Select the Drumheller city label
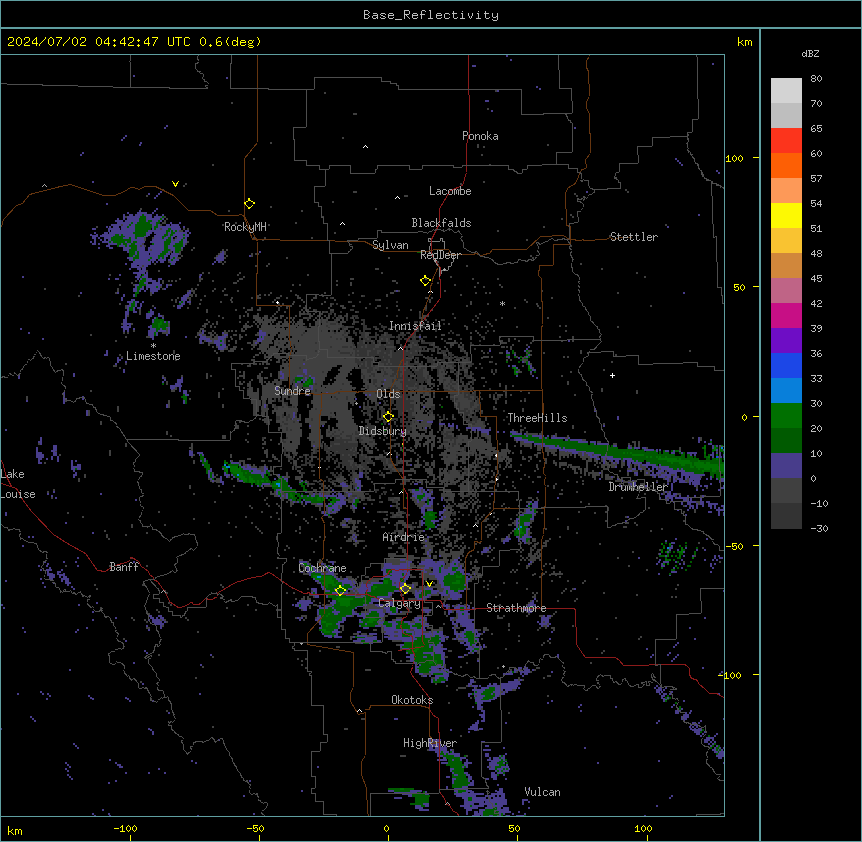862x842 pixels. tap(638, 487)
